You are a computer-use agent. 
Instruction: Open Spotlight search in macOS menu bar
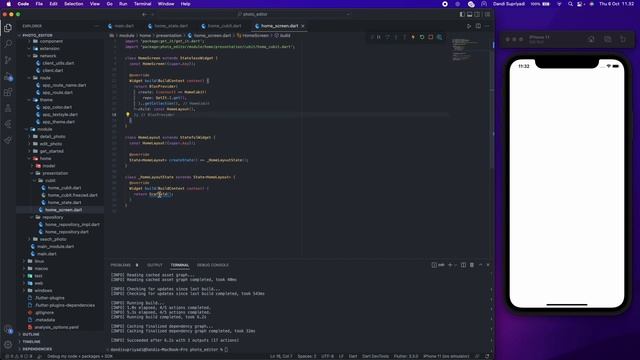pos(570,4)
